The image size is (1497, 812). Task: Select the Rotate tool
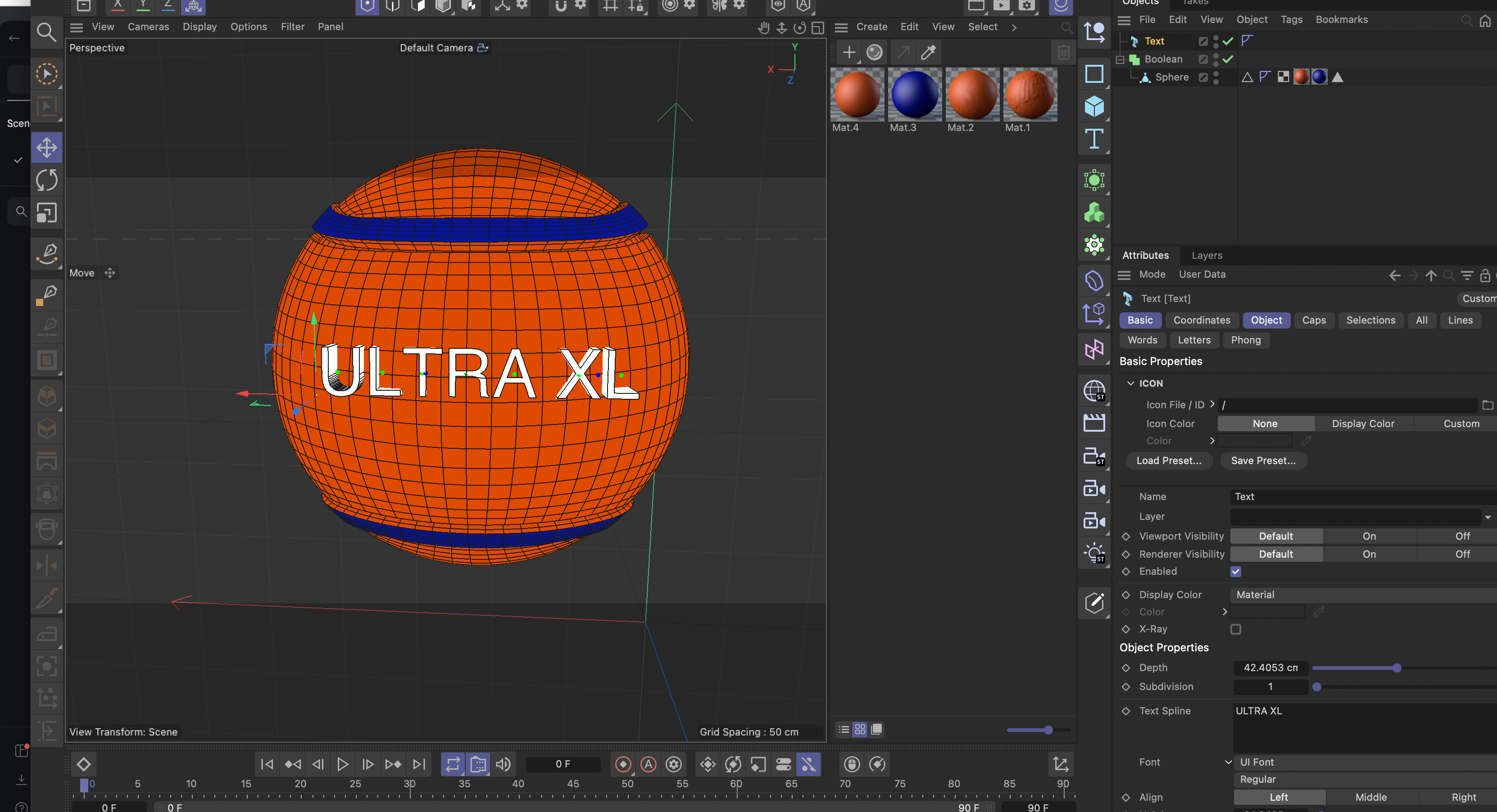46,180
